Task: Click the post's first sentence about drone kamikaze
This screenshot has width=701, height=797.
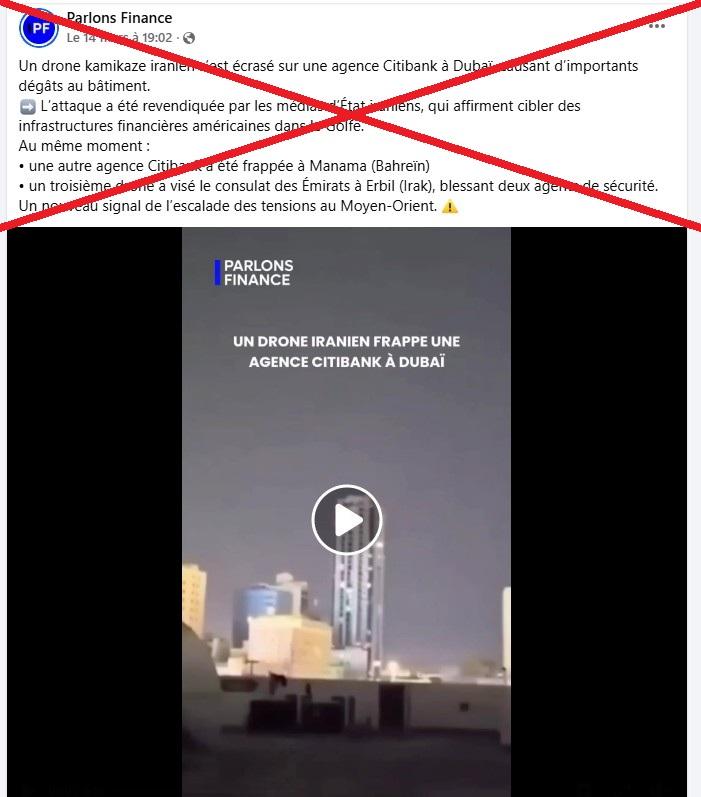Action: 328,76
